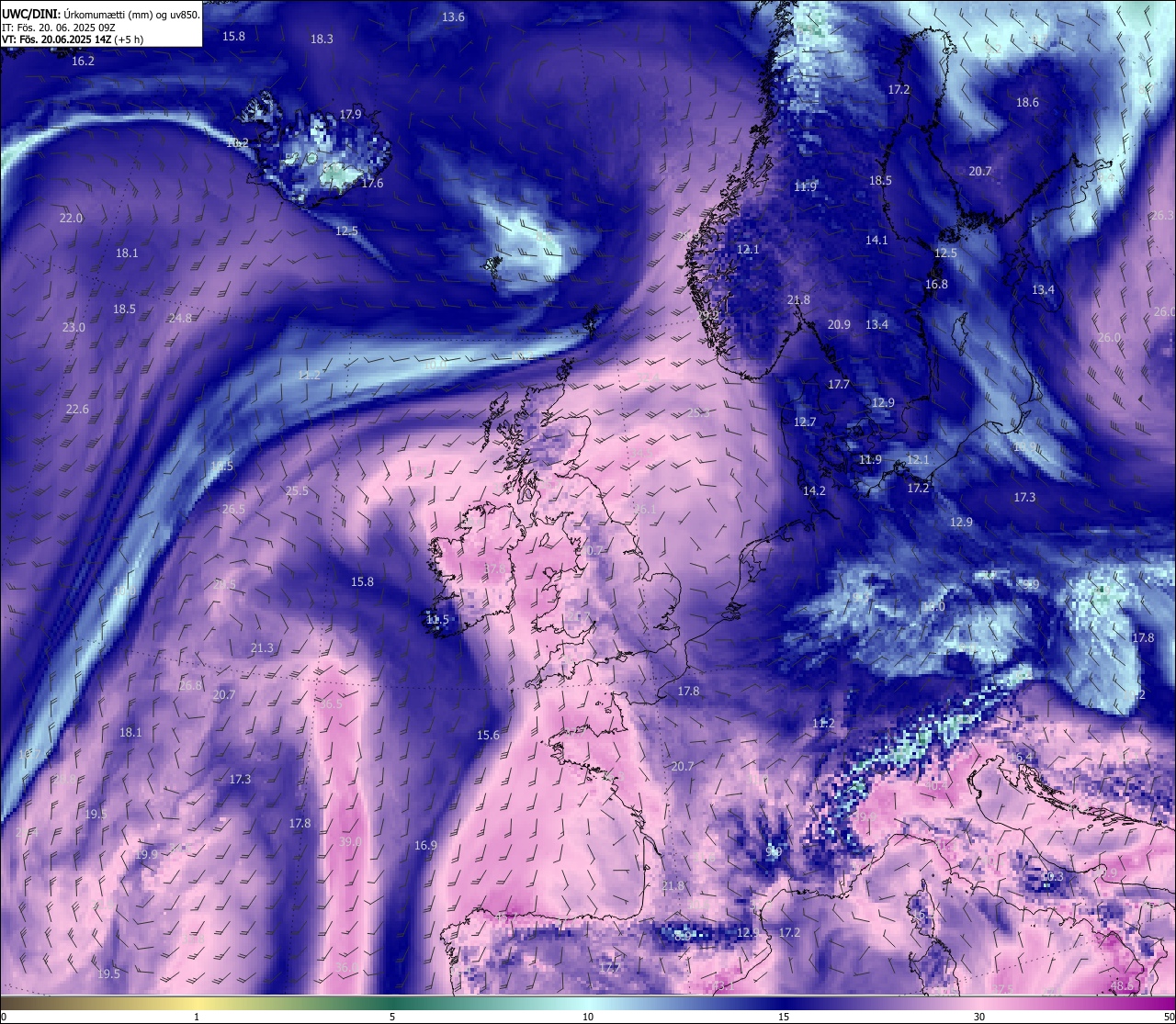Screen dimensions: 1176x1024
Task: Click the 11.5 value over southwest Ireland
Action: (x=437, y=620)
